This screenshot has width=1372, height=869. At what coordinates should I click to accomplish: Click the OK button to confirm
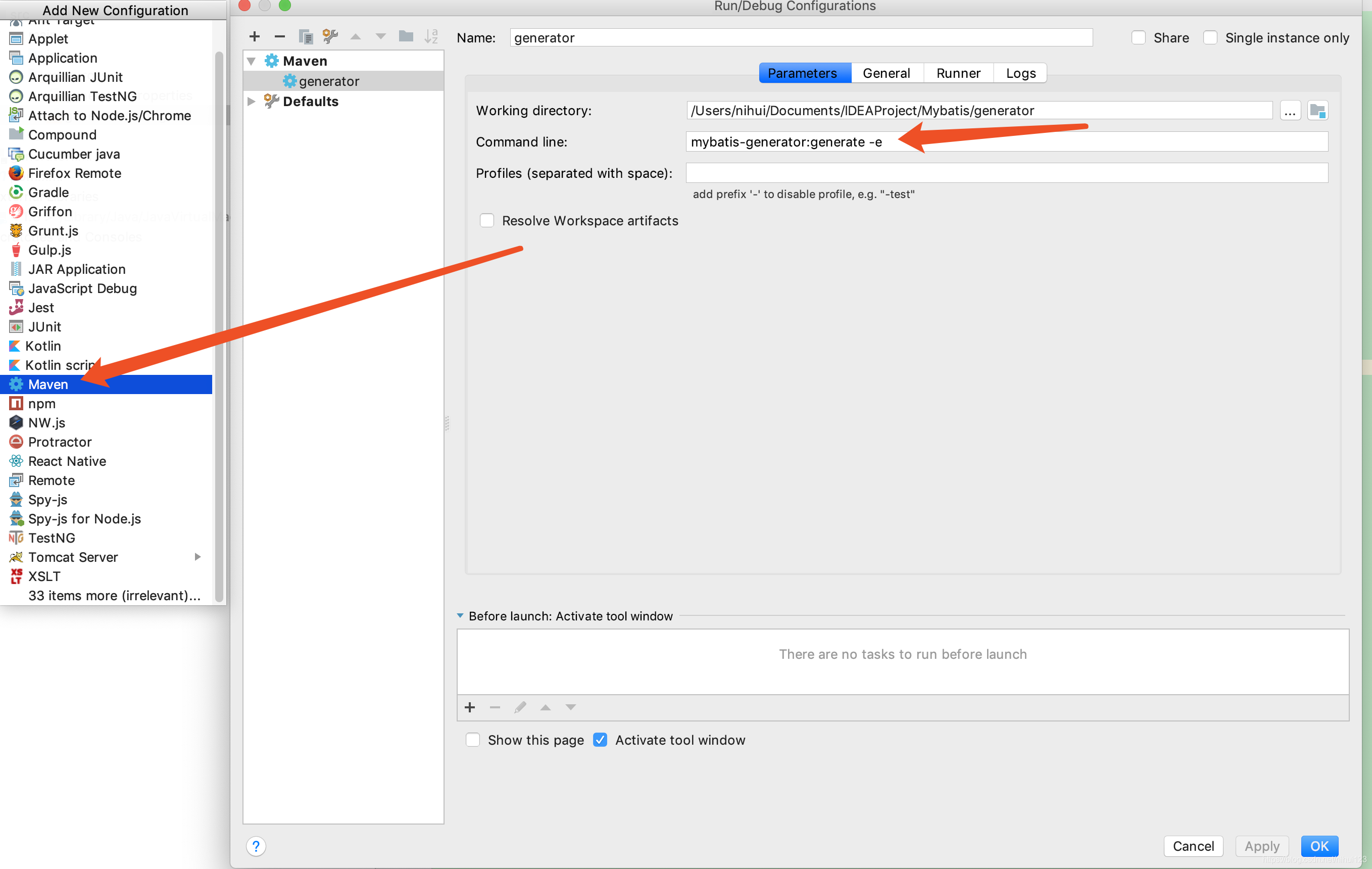coord(1322,844)
